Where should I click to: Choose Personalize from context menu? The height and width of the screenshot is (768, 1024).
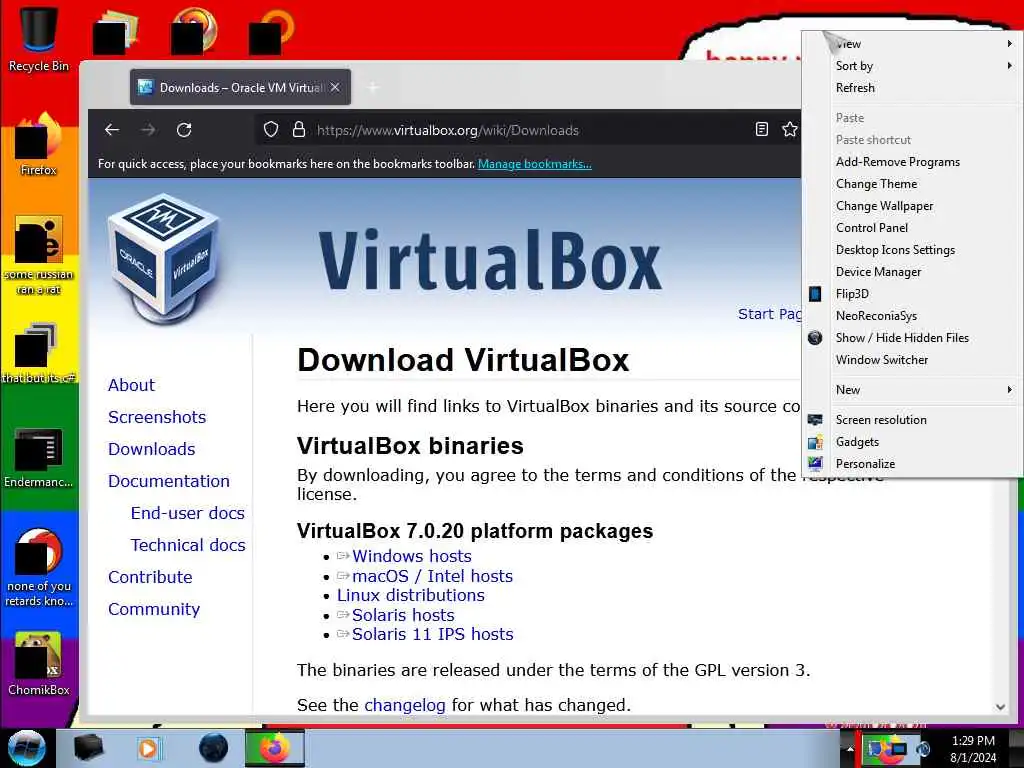pyautogui.click(x=912, y=464)
